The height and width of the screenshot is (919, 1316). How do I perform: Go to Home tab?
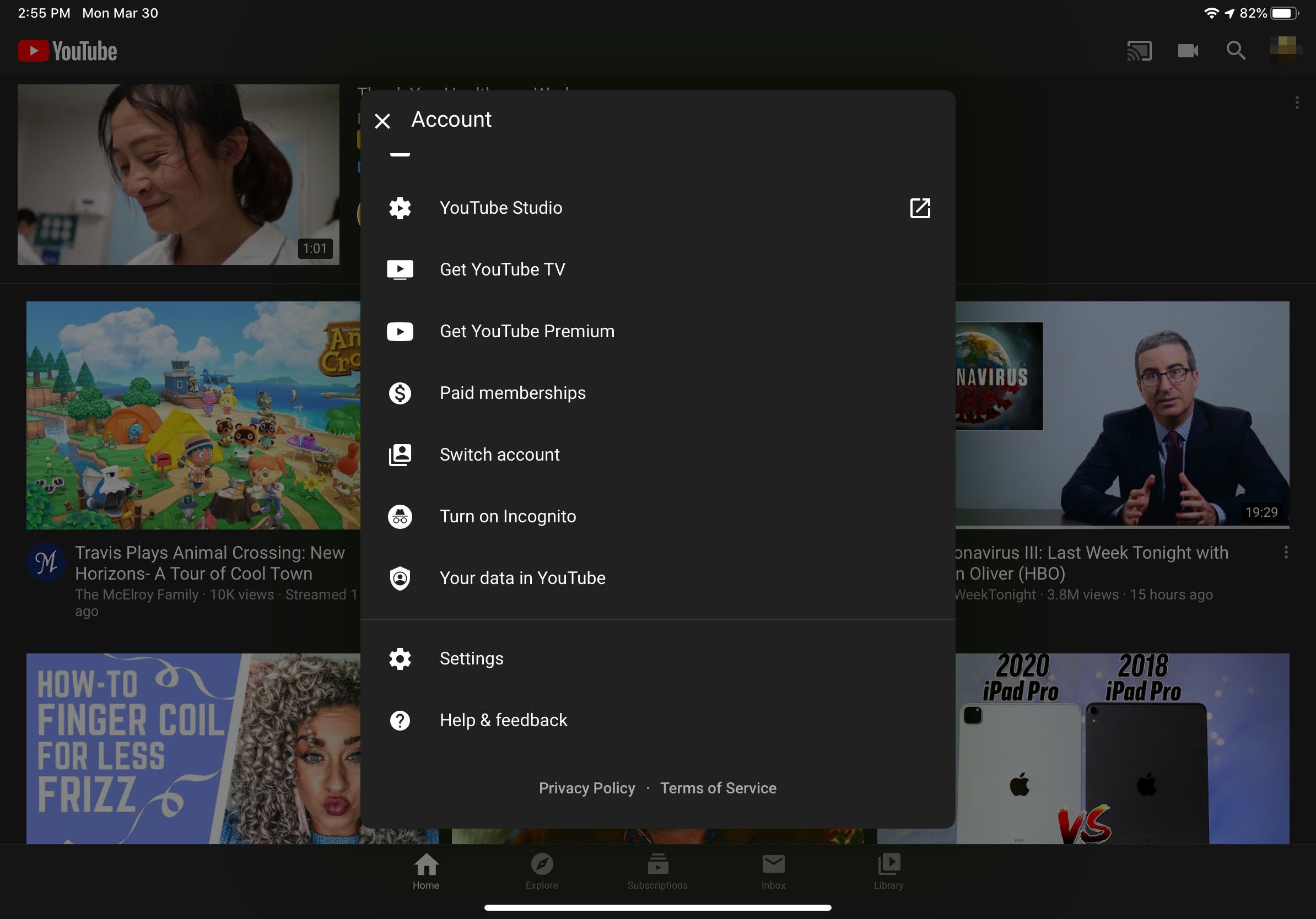point(426,872)
